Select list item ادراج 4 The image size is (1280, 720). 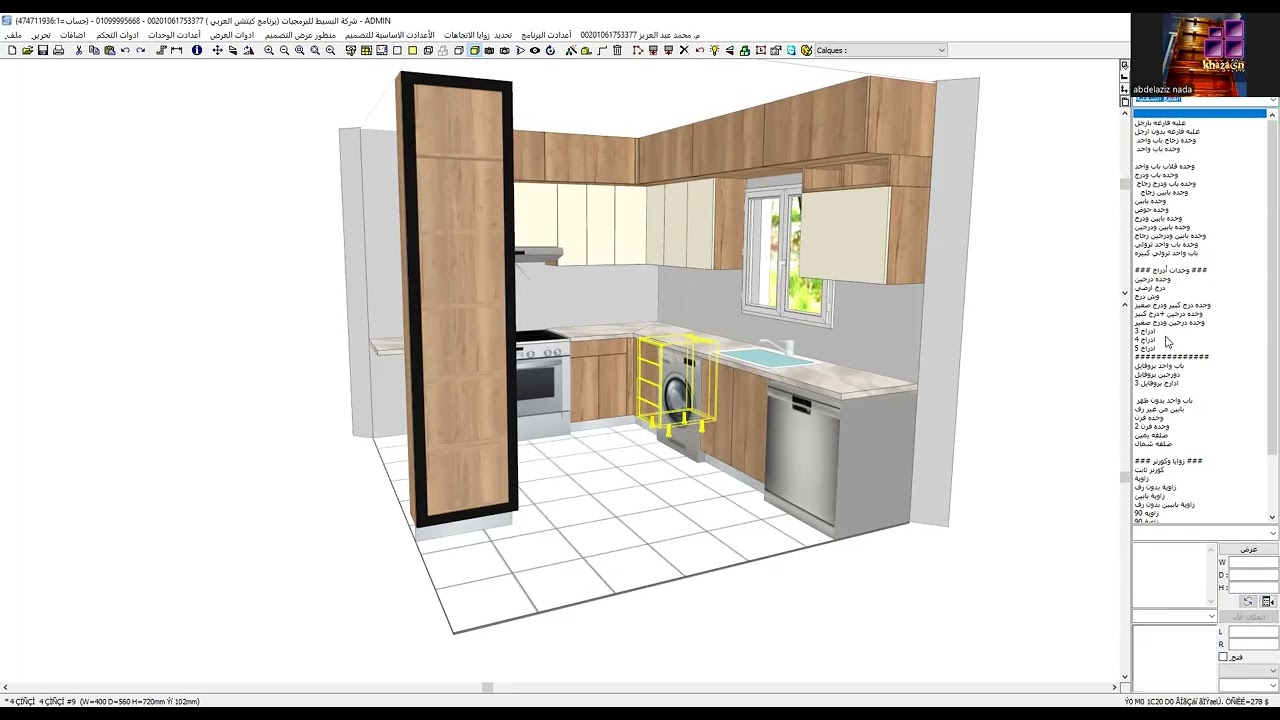tap(1145, 340)
